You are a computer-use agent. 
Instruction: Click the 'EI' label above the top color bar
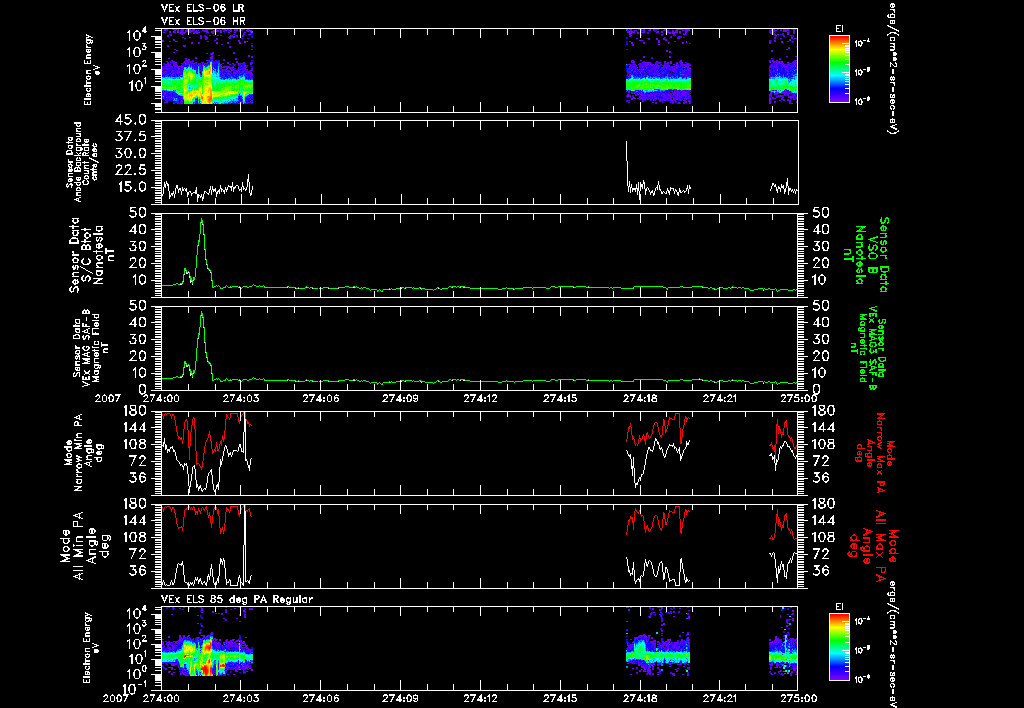tap(839, 29)
